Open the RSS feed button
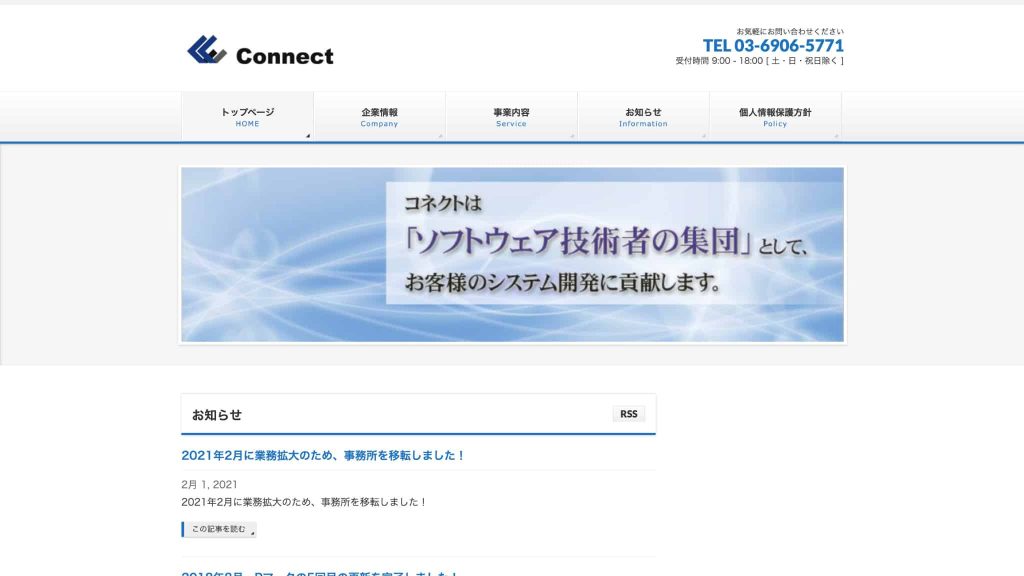The height and width of the screenshot is (576, 1024). coord(628,414)
